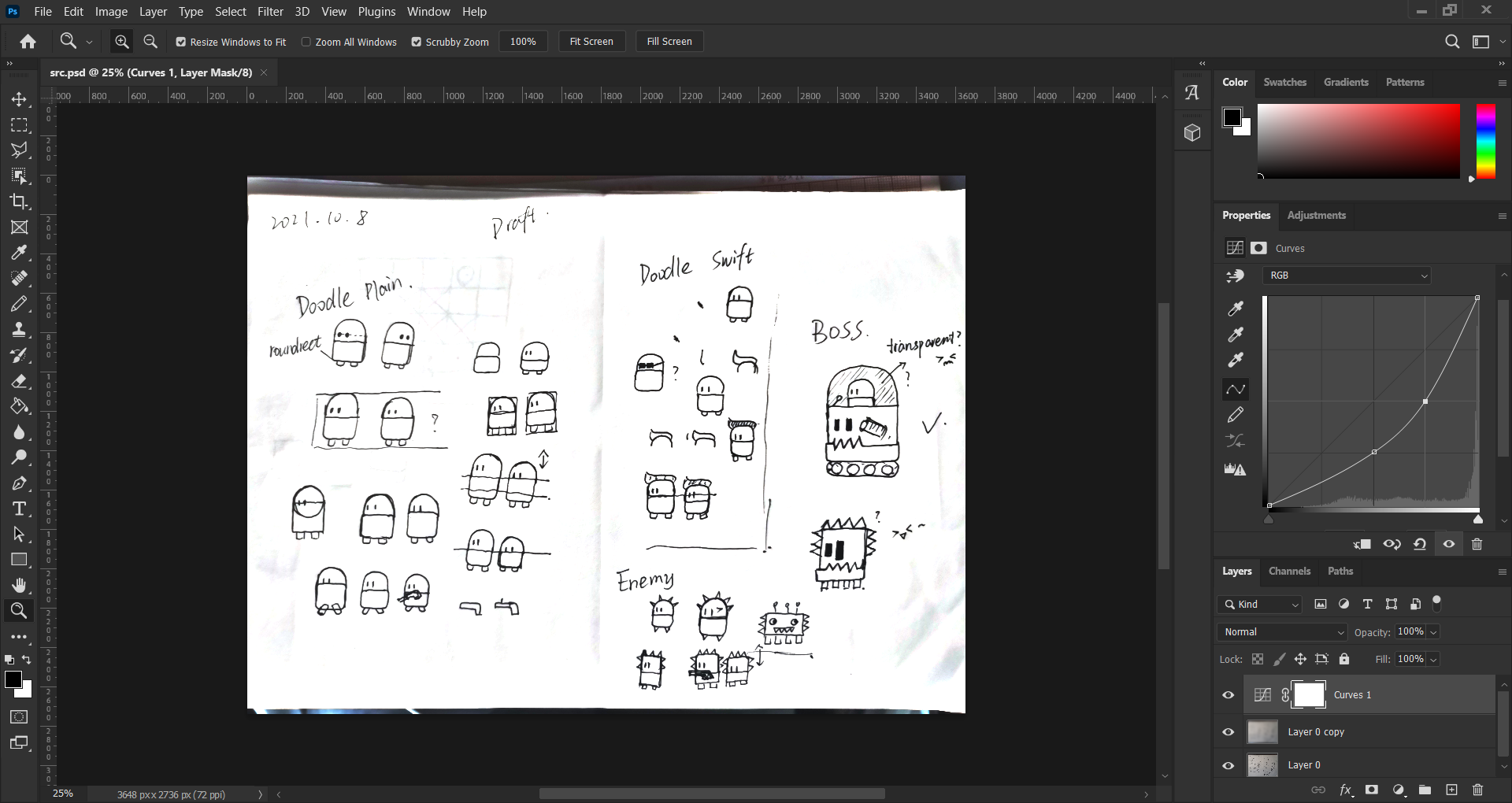This screenshot has width=1512, height=803.
Task: Open the Normal blend mode dropdown
Action: tap(1283, 632)
